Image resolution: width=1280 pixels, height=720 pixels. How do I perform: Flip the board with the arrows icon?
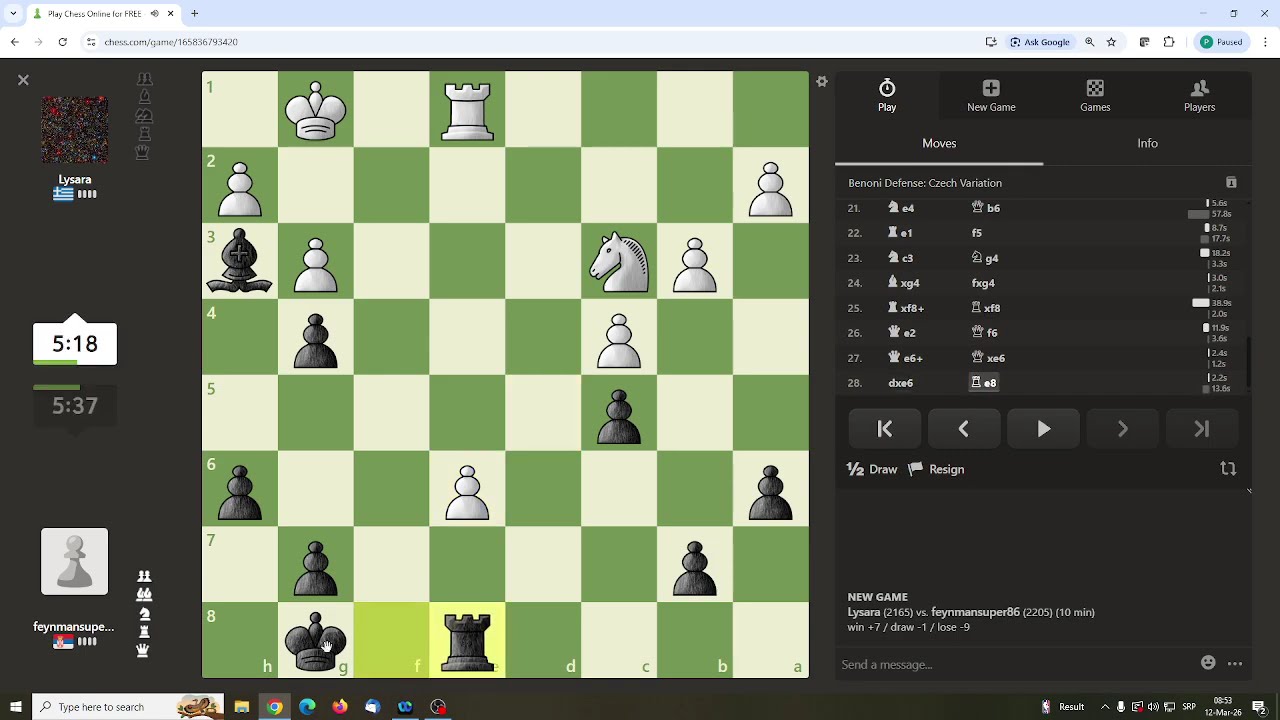click(x=1228, y=469)
